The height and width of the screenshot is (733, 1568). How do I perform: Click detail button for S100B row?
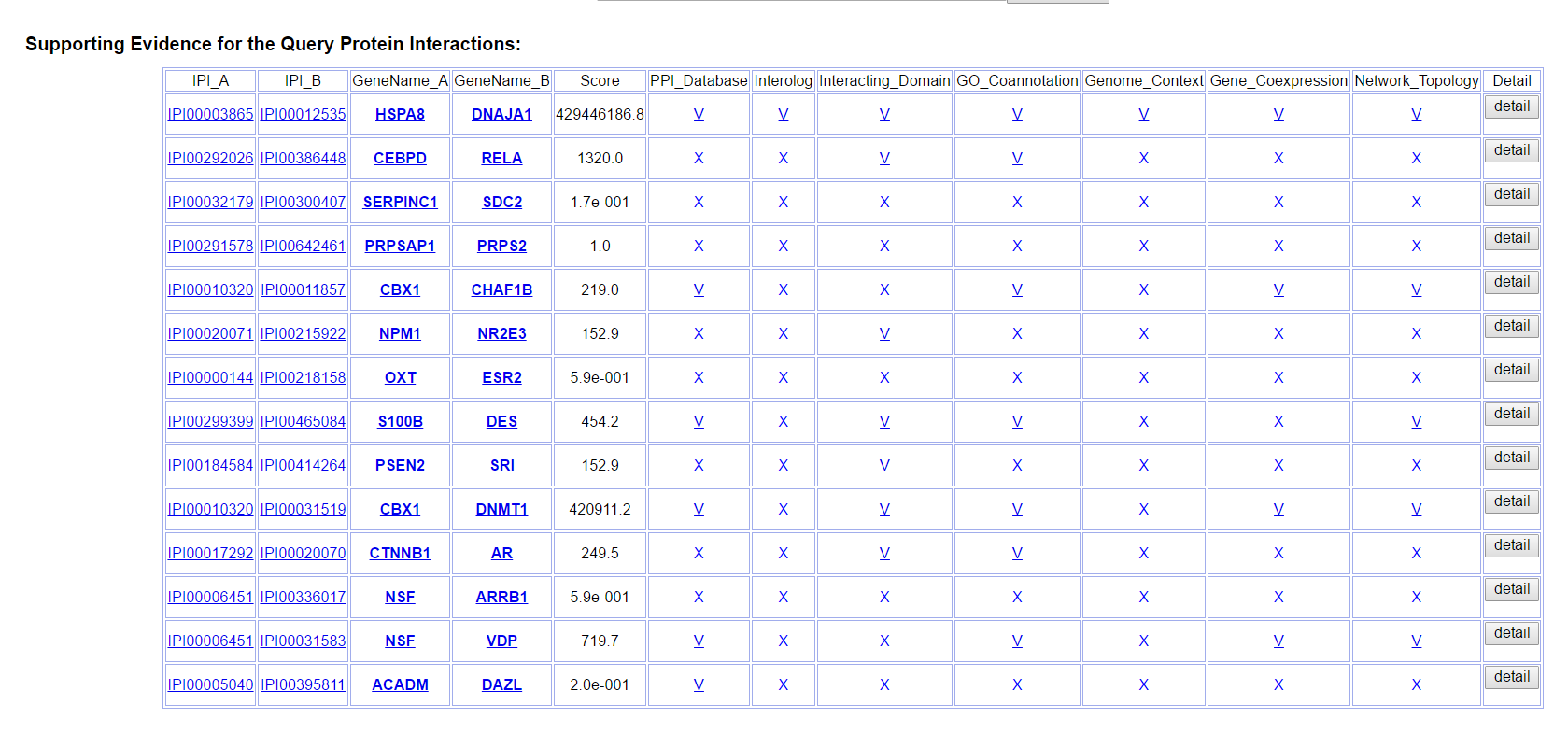click(x=1511, y=414)
